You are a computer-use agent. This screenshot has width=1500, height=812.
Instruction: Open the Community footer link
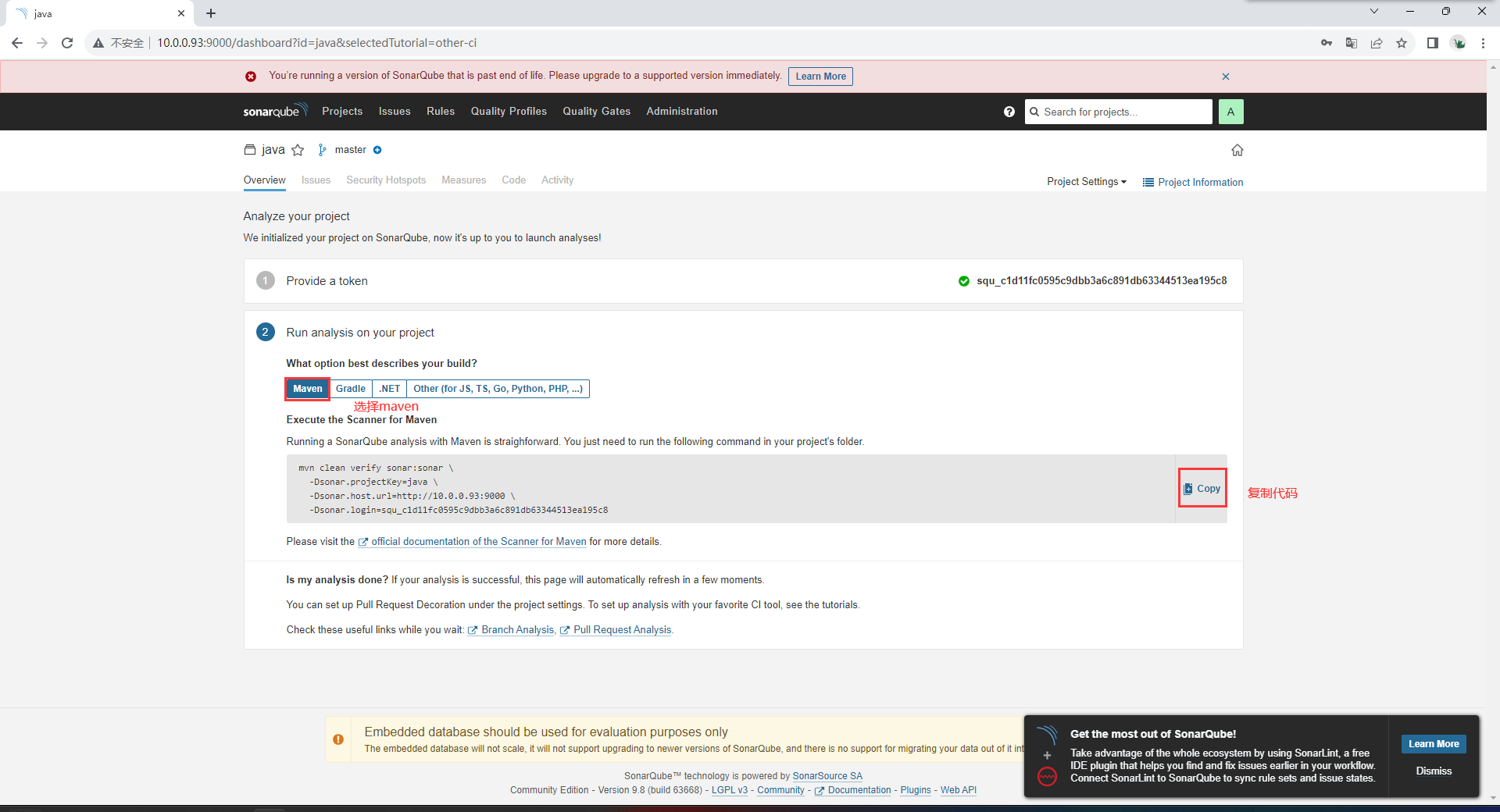pyautogui.click(x=780, y=789)
